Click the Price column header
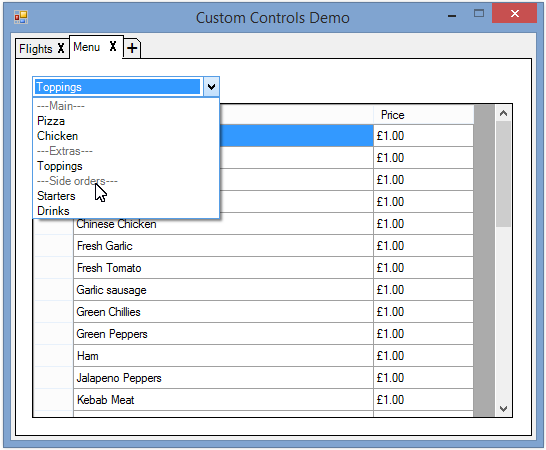This screenshot has width=546, height=450. tap(423, 115)
